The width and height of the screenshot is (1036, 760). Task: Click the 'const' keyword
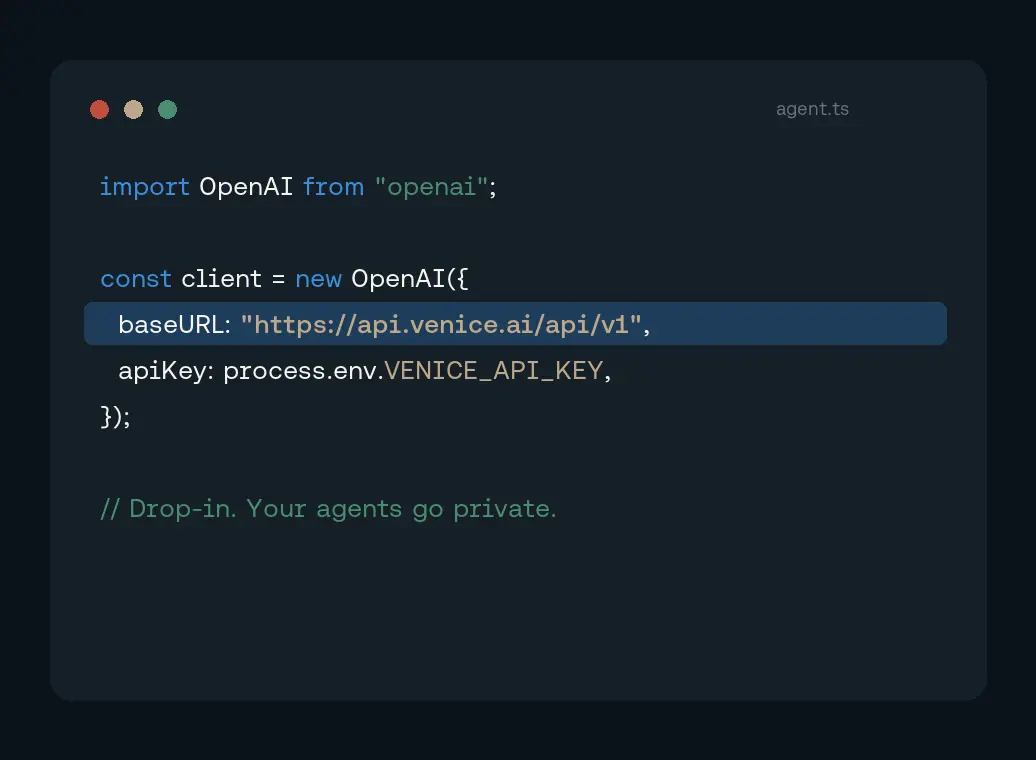click(x=136, y=279)
